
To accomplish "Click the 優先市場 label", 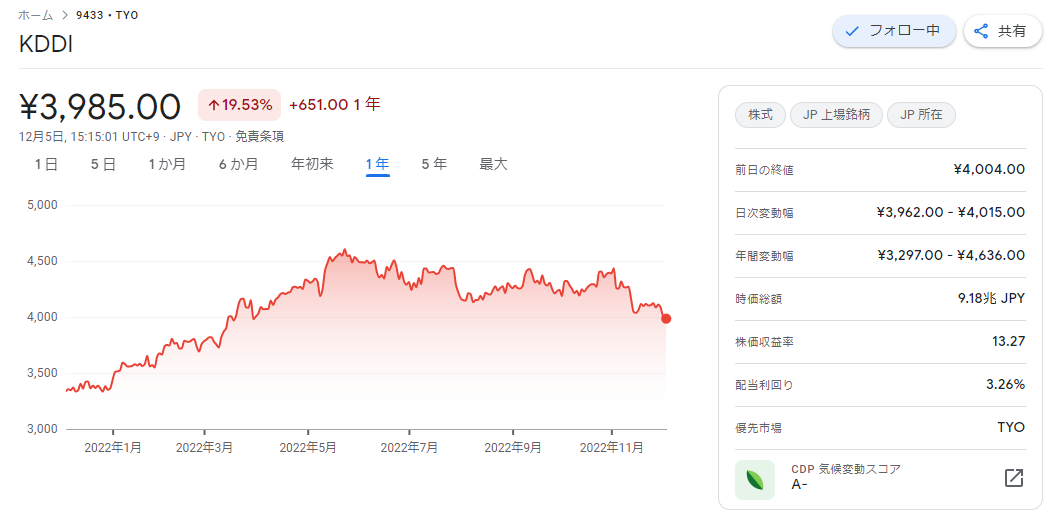I will click(759, 428).
